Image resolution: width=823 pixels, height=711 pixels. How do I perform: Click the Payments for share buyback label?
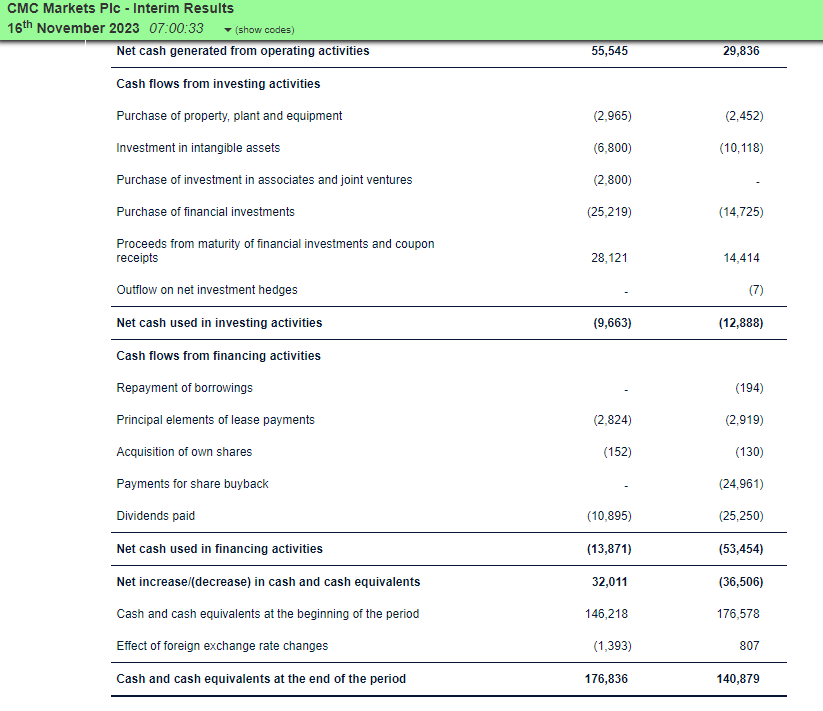click(192, 484)
